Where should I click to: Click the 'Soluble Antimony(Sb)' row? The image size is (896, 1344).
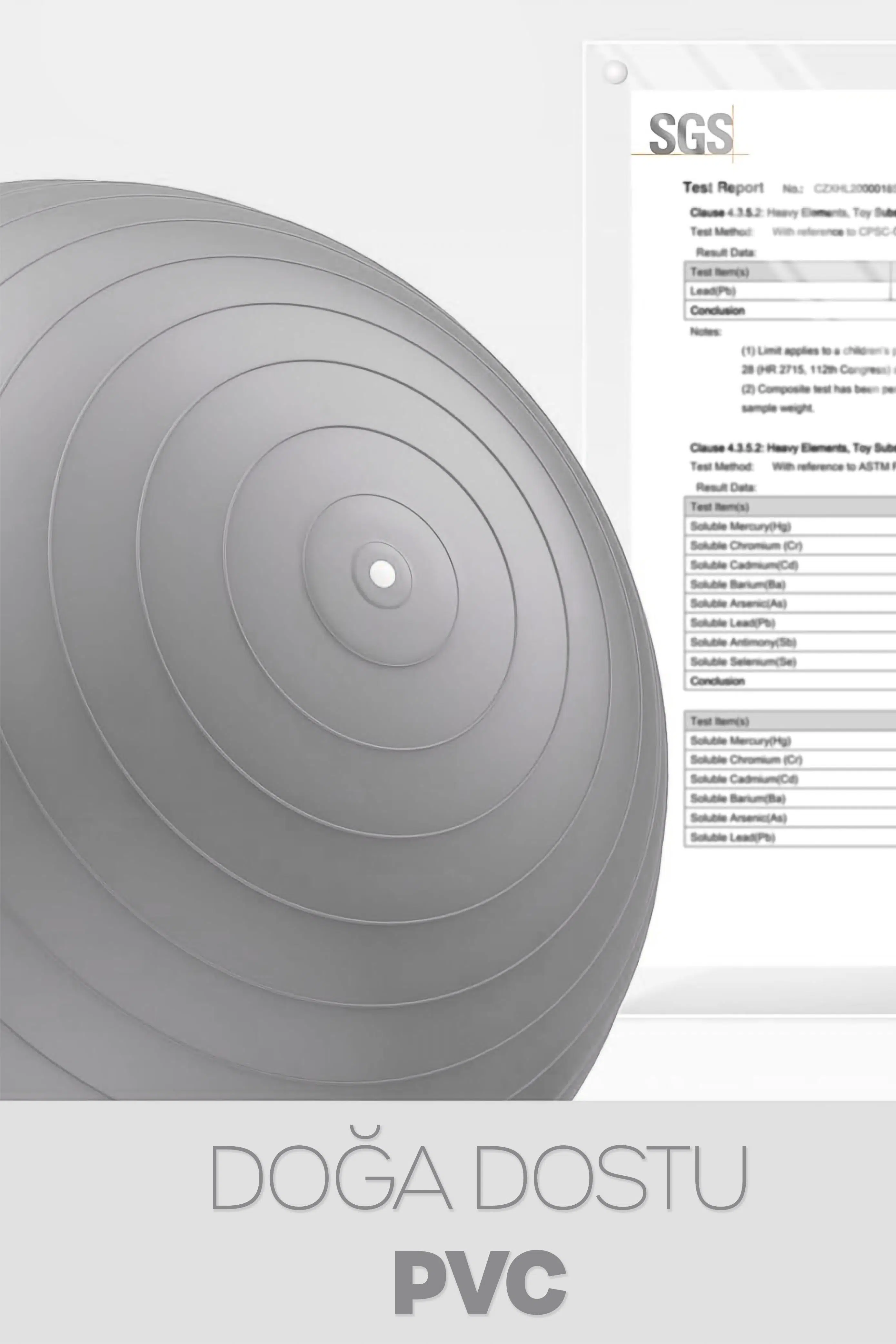[x=743, y=642]
